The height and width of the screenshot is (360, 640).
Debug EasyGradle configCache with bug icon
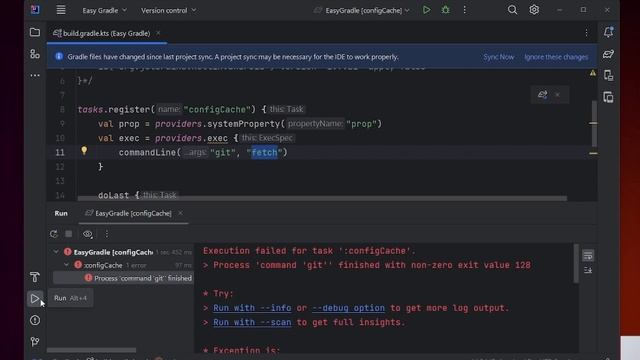[445, 10]
